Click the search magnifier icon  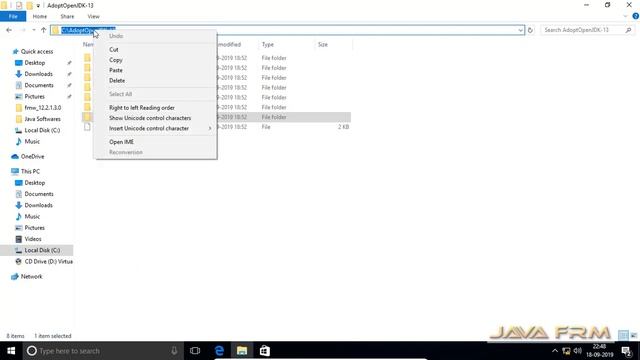[629, 30]
